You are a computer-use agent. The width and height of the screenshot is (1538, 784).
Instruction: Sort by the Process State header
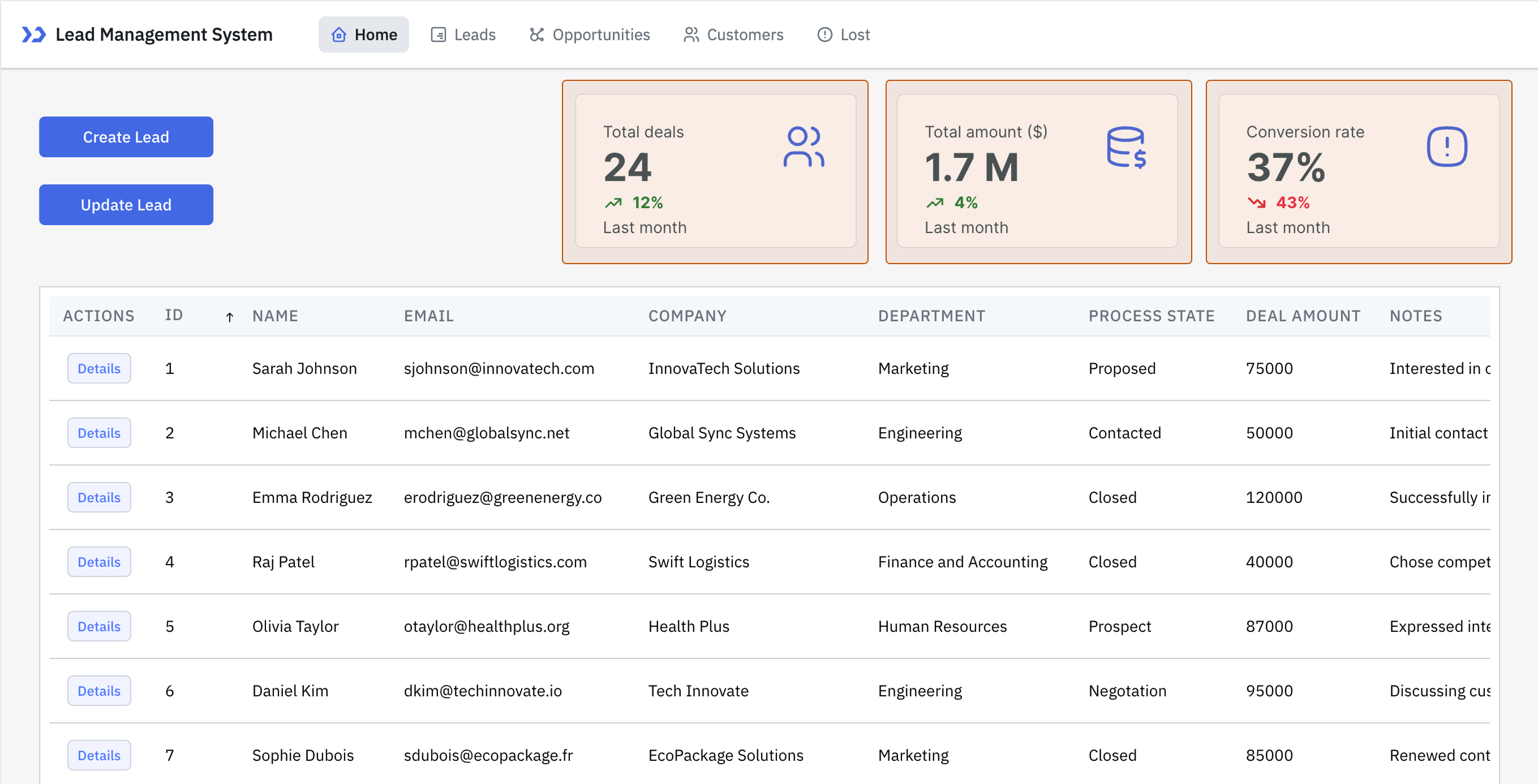1151,316
